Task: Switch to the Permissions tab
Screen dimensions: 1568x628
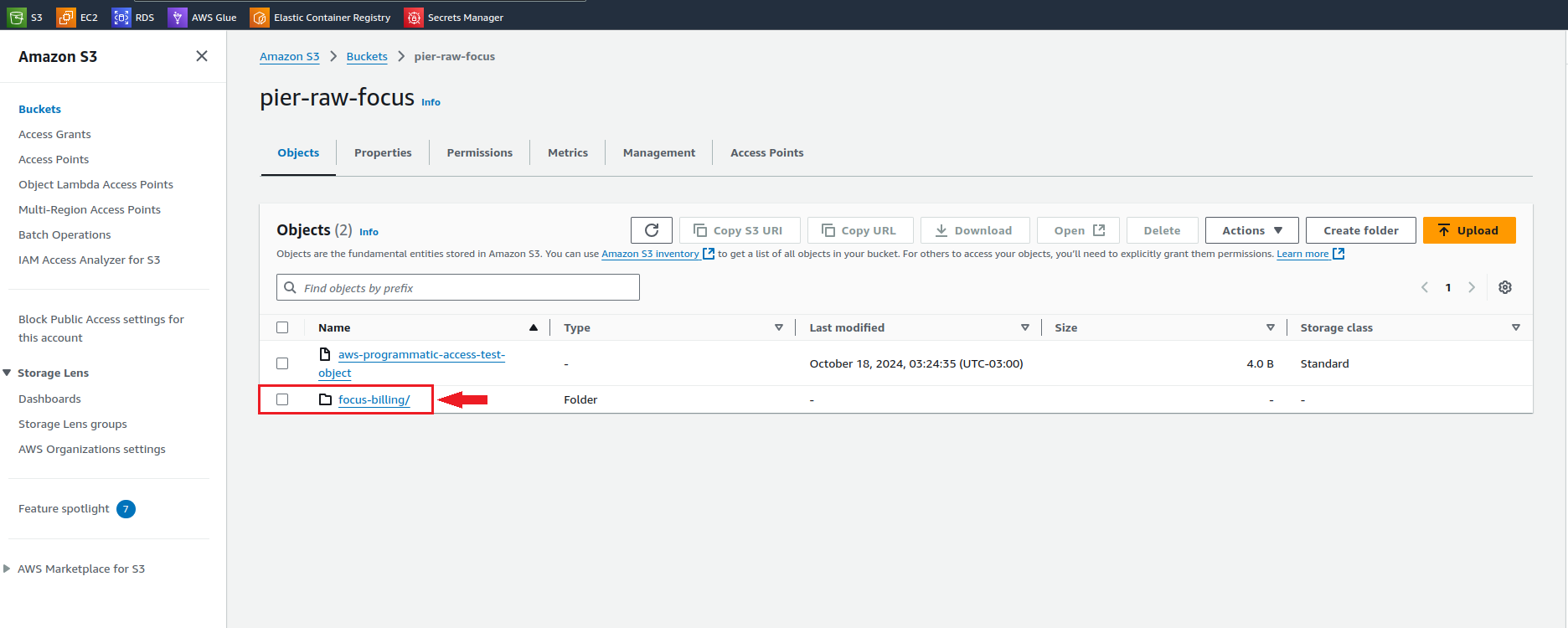Action: (479, 152)
